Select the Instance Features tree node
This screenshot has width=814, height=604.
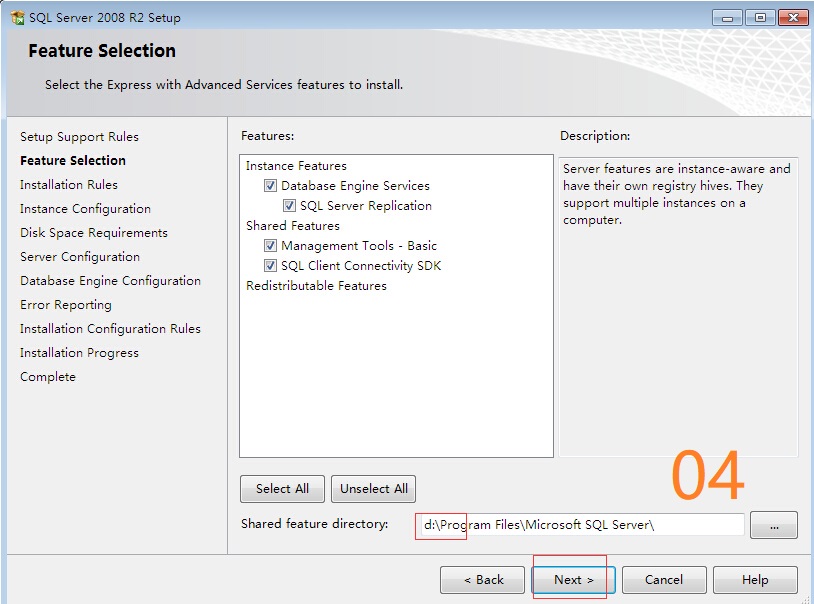pyautogui.click(x=296, y=166)
